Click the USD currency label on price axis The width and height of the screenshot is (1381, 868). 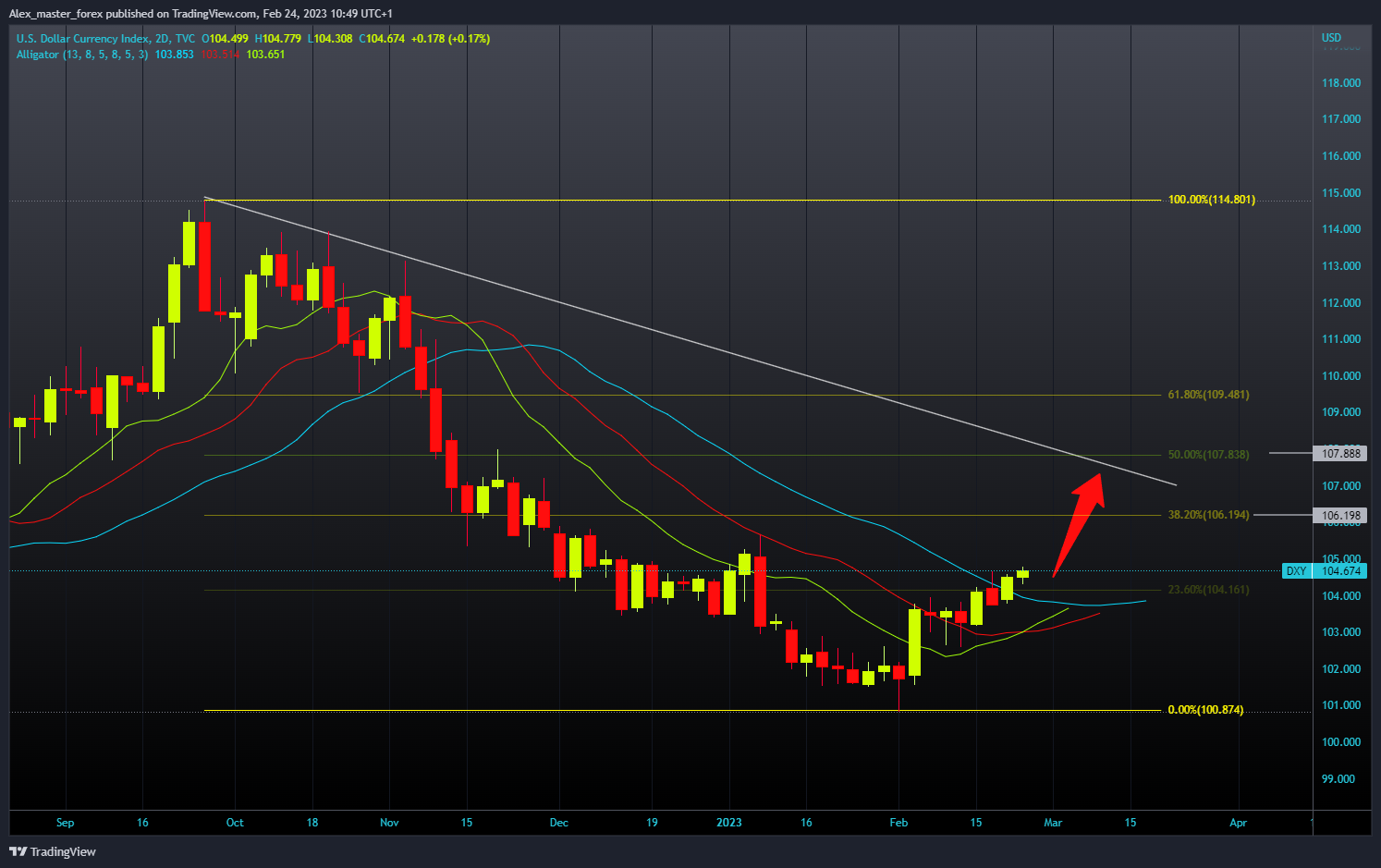(x=1331, y=38)
